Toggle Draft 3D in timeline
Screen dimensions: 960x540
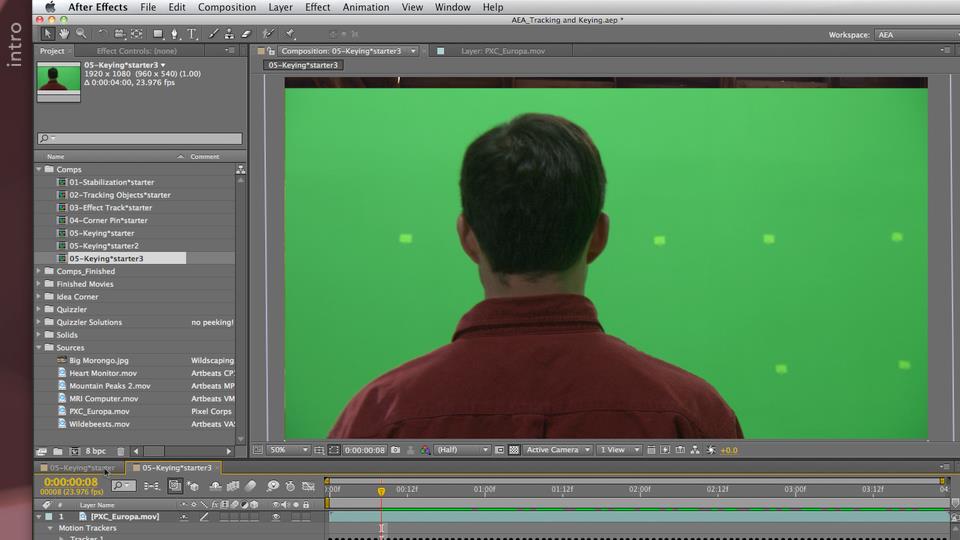tap(193, 486)
